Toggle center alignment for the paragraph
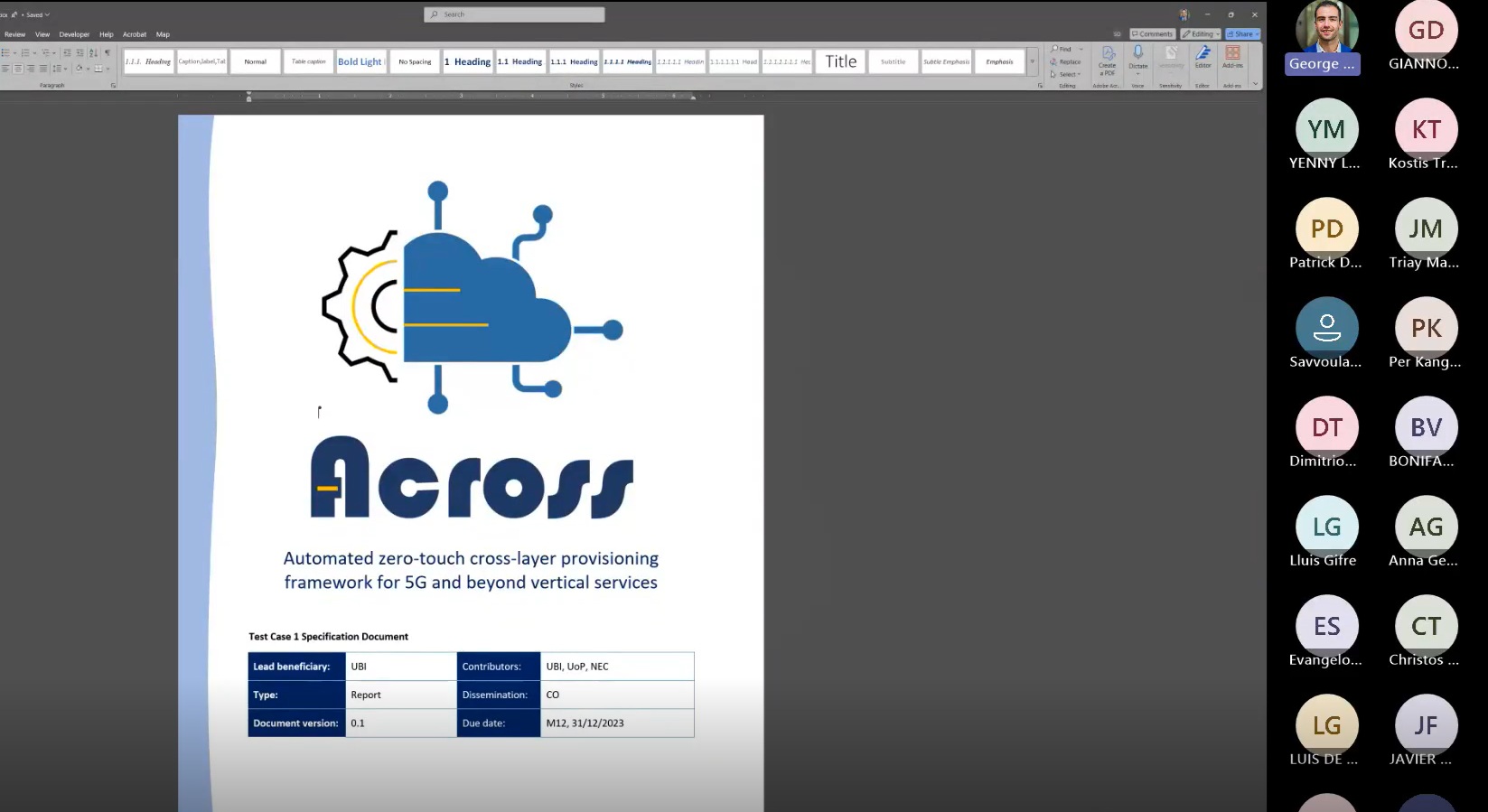 point(18,69)
